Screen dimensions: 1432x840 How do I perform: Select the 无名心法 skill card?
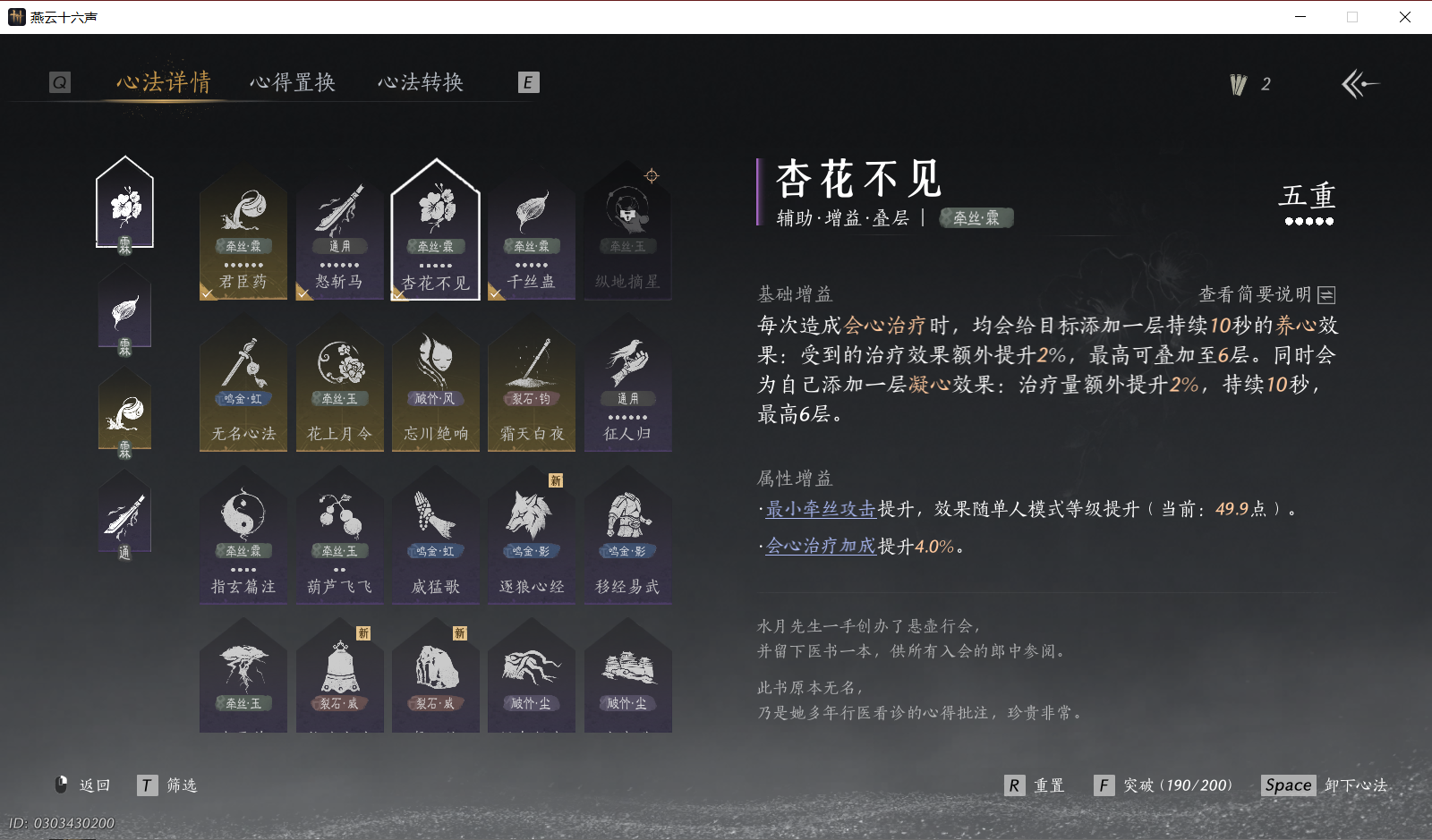(243, 383)
